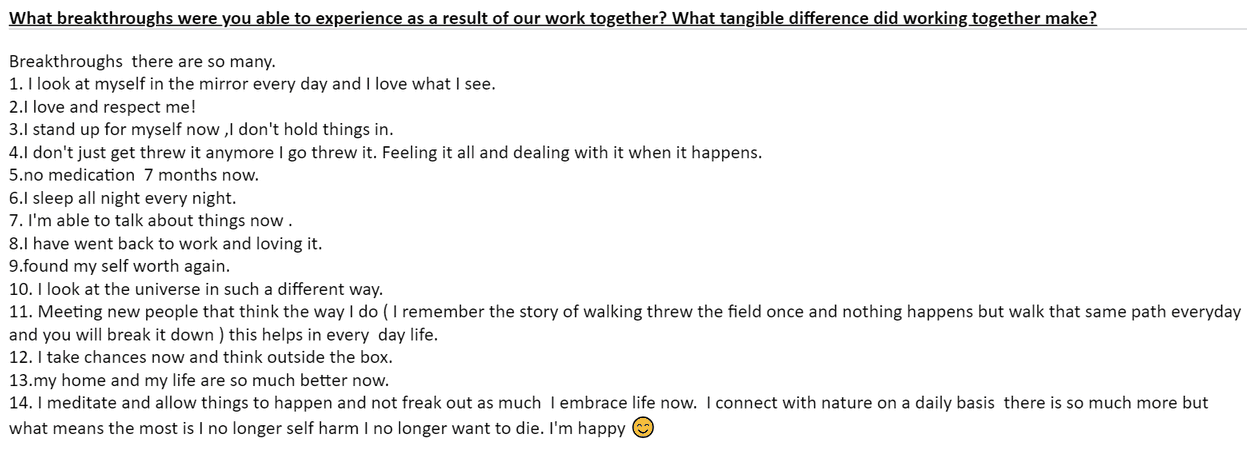The image size is (1255, 454).
Task: Click item 8 about going back to work
Action: pyautogui.click(x=166, y=244)
